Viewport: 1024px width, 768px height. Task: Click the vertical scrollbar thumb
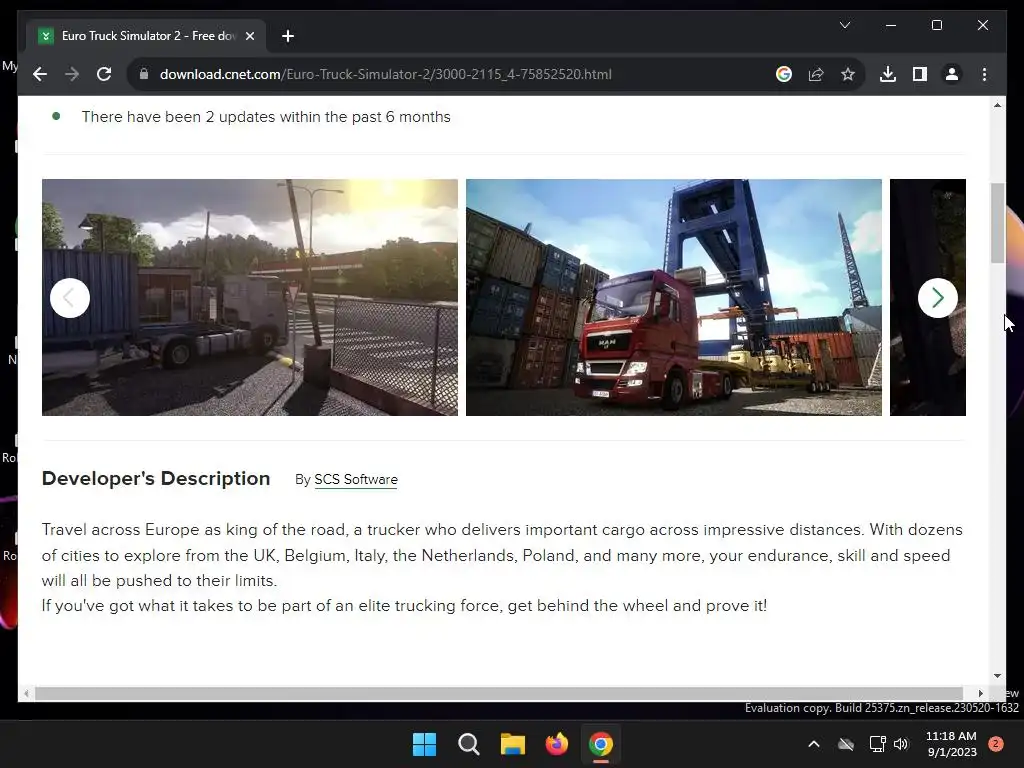(x=997, y=223)
